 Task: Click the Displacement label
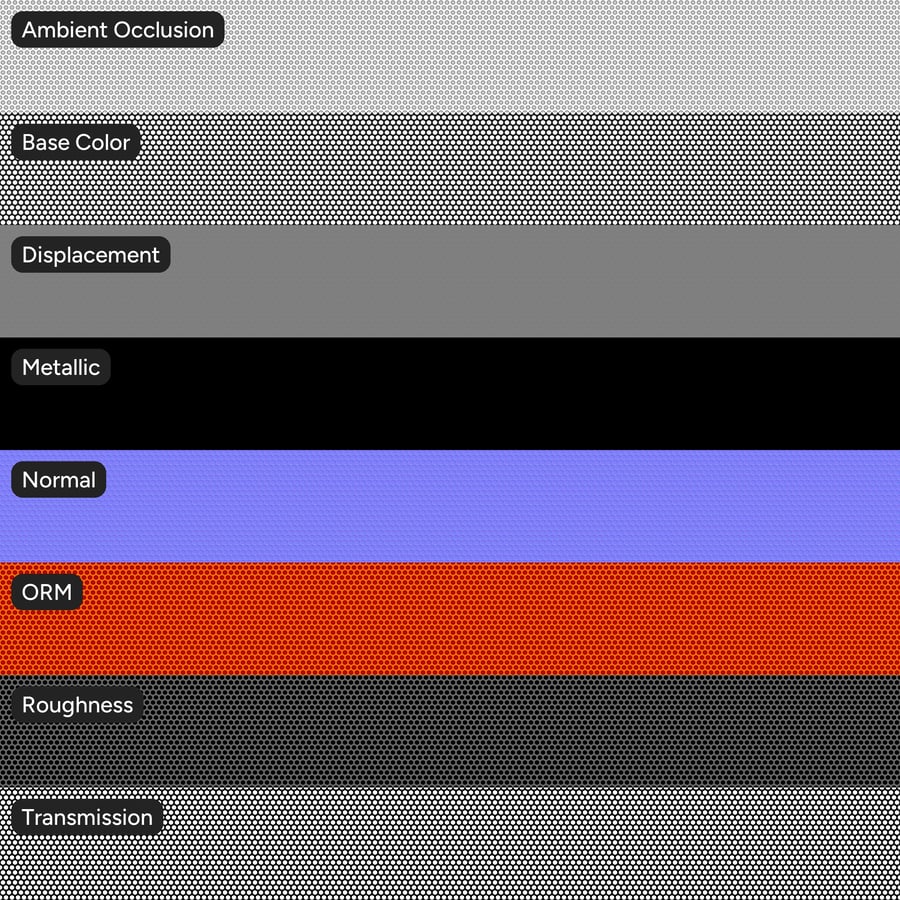click(91, 254)
